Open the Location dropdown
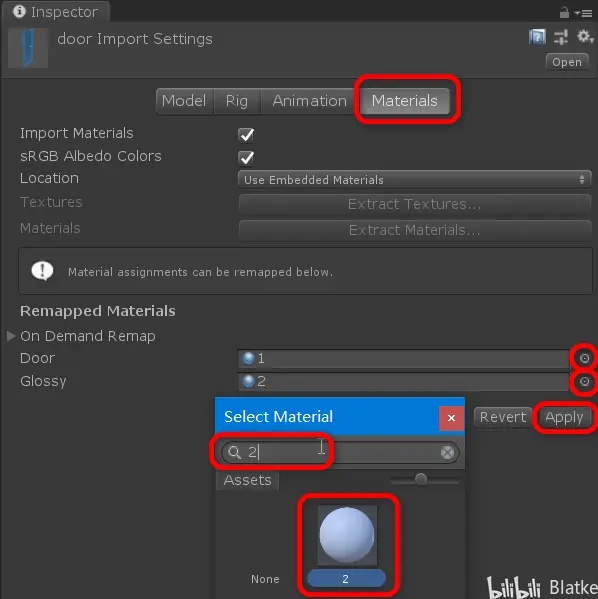598x599 pixels. 415,180
